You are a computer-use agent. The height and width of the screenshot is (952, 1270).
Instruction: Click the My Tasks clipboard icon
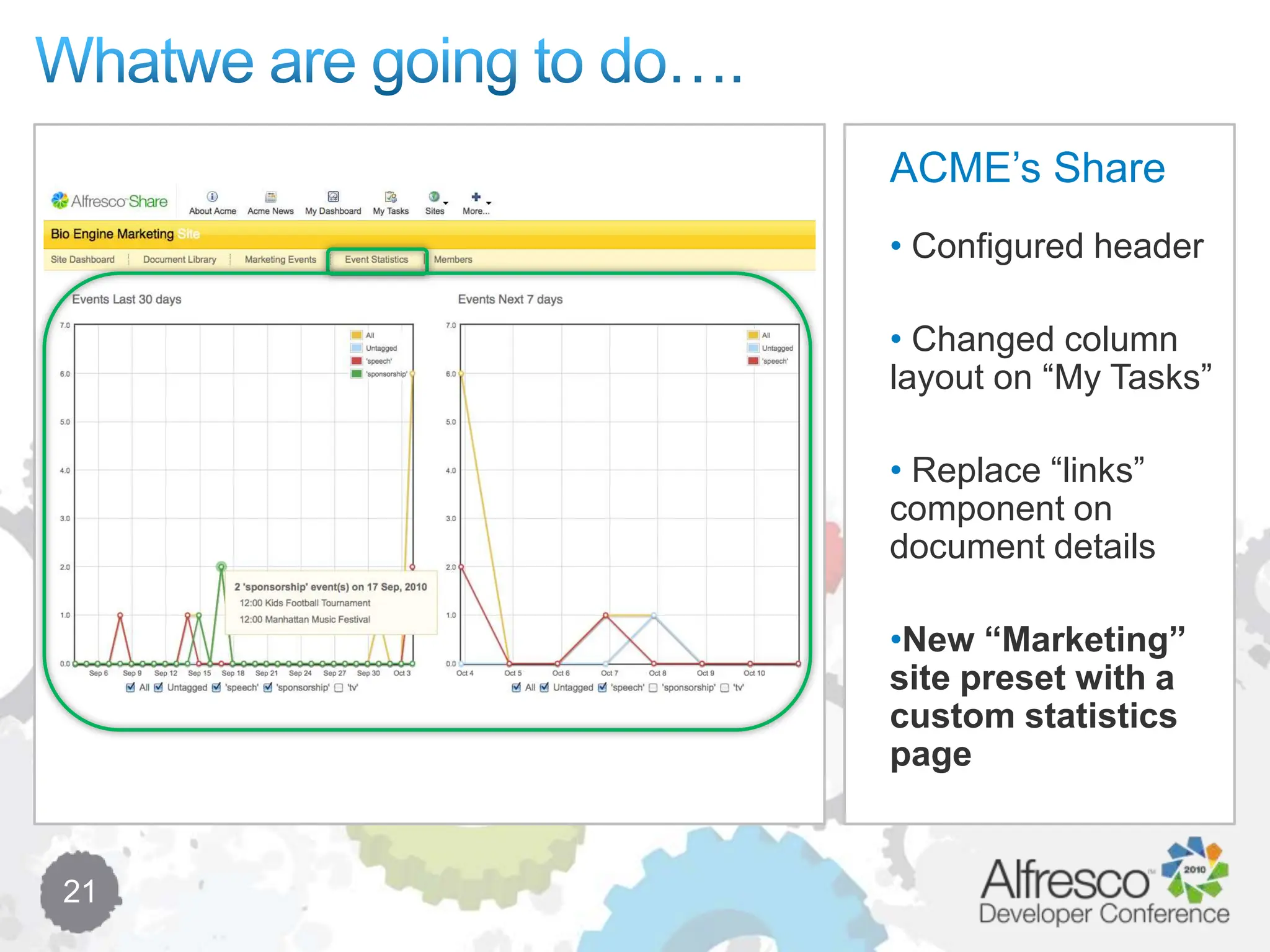(x=391, y=196)
